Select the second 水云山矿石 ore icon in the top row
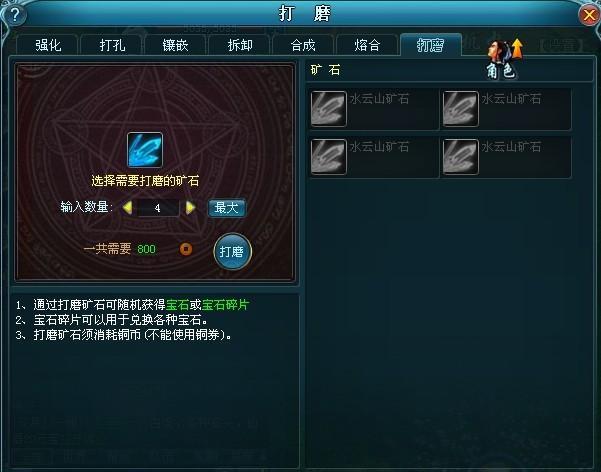Screen dimensions: 601x472 [x=460, y=109]
